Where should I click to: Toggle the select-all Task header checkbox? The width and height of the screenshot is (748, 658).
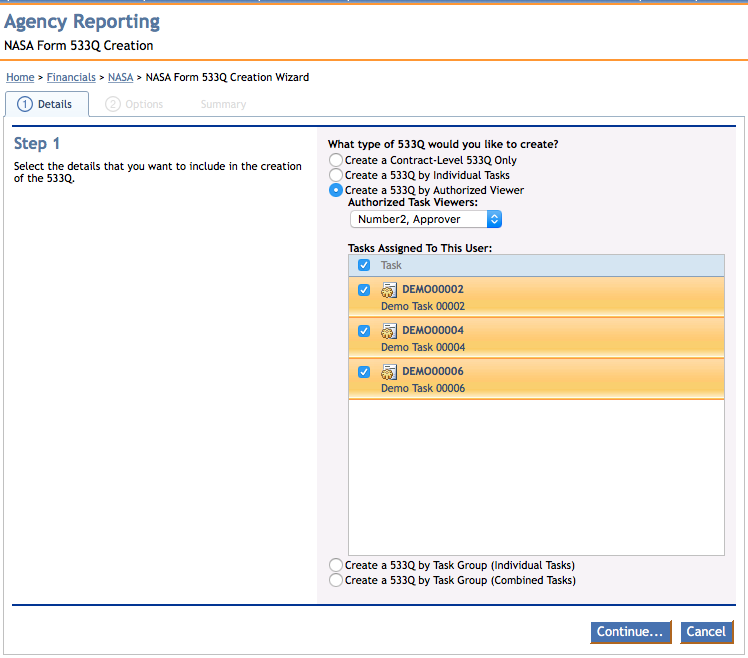(x=364, y=266)
